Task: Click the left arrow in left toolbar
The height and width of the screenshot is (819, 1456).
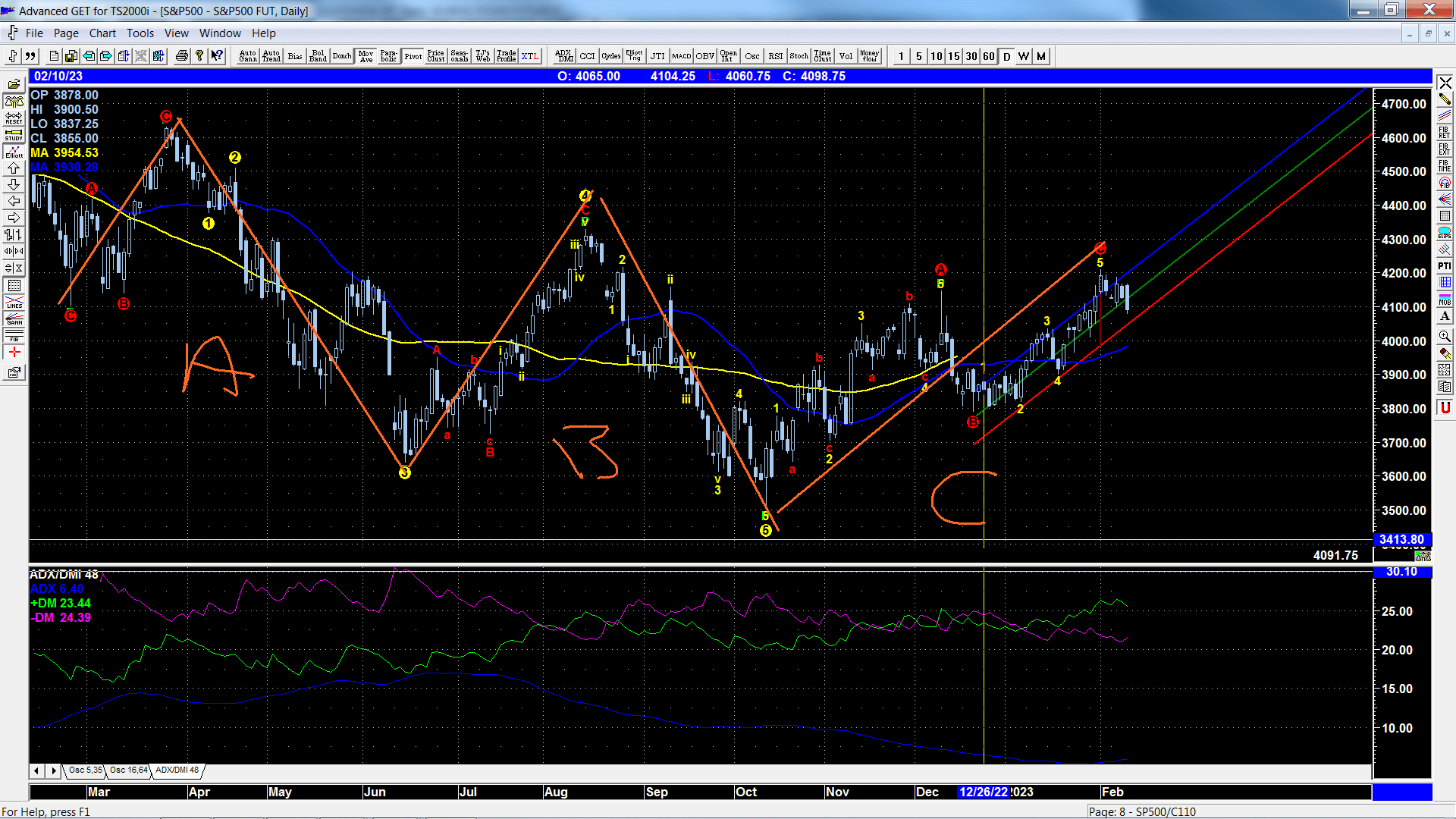Action: (x=14, y=201)
